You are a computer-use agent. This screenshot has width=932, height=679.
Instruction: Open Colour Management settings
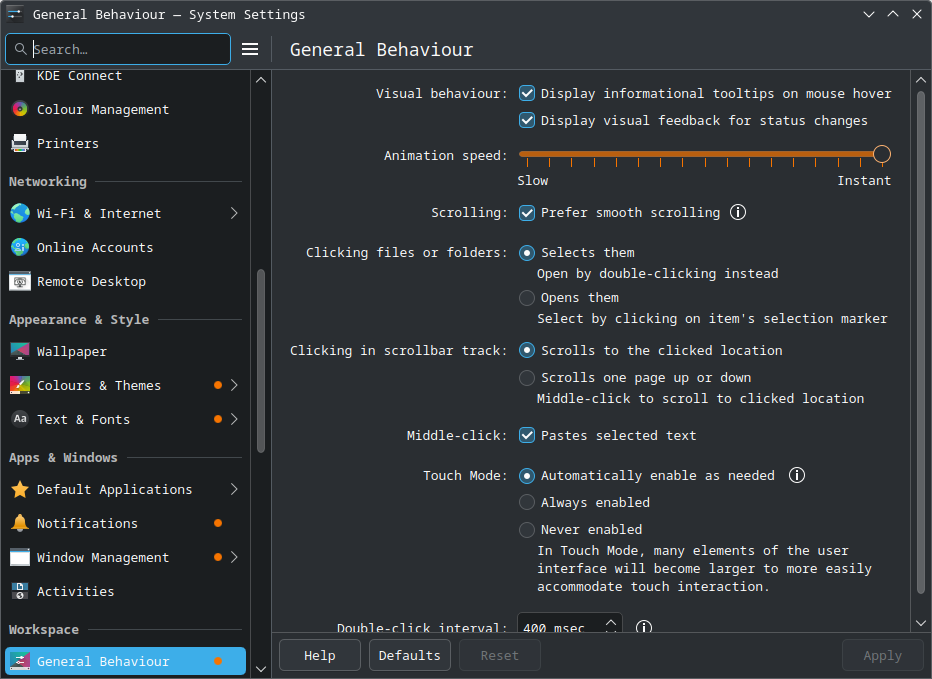coord(19,109)
